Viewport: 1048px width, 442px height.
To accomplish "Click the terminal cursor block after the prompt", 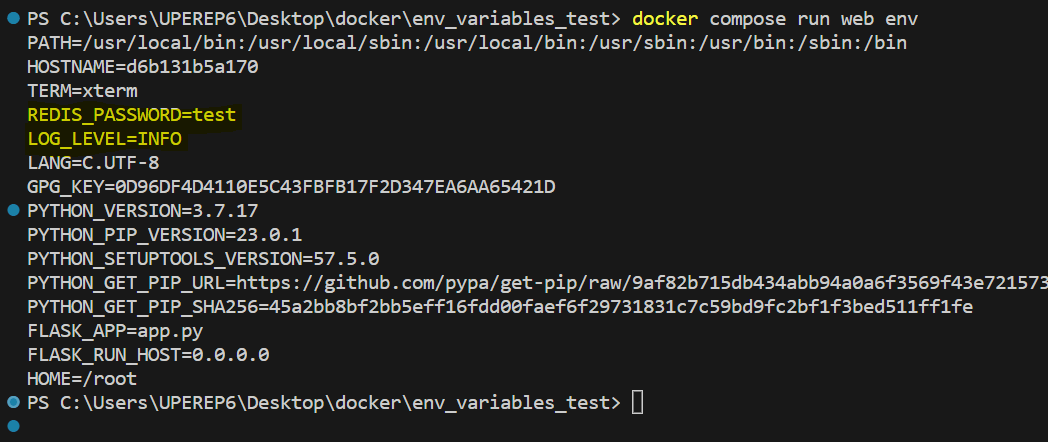I will point(638,403).
